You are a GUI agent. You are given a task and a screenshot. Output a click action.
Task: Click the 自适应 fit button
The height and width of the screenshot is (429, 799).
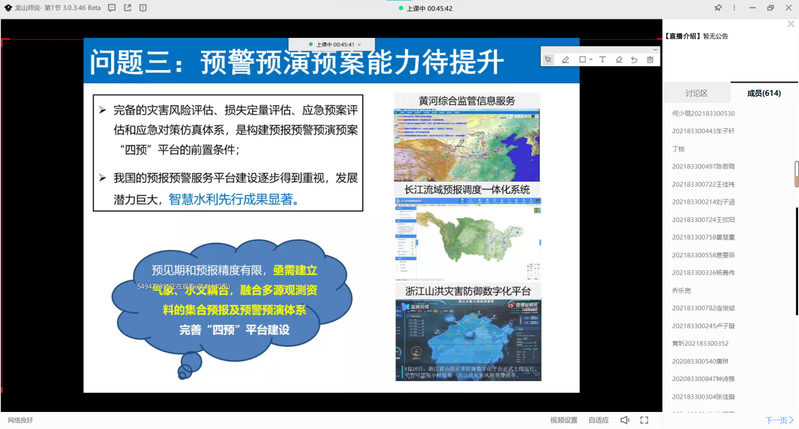click(x=598, y=420)
